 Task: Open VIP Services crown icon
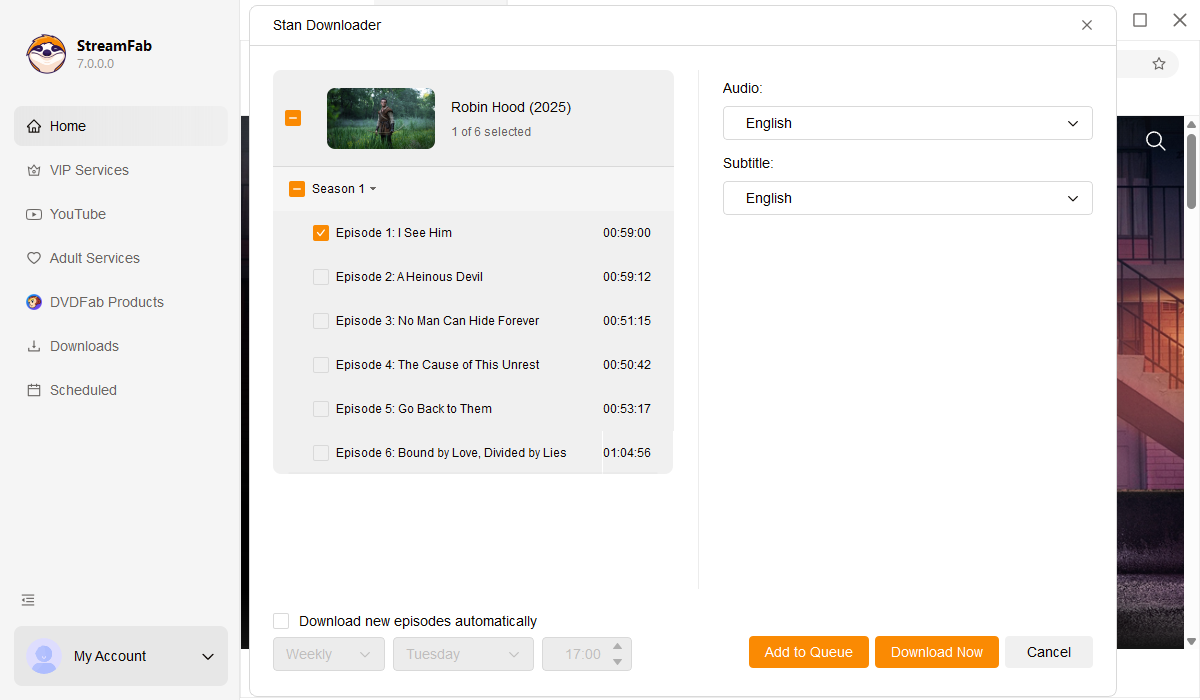tap(34, 170)
